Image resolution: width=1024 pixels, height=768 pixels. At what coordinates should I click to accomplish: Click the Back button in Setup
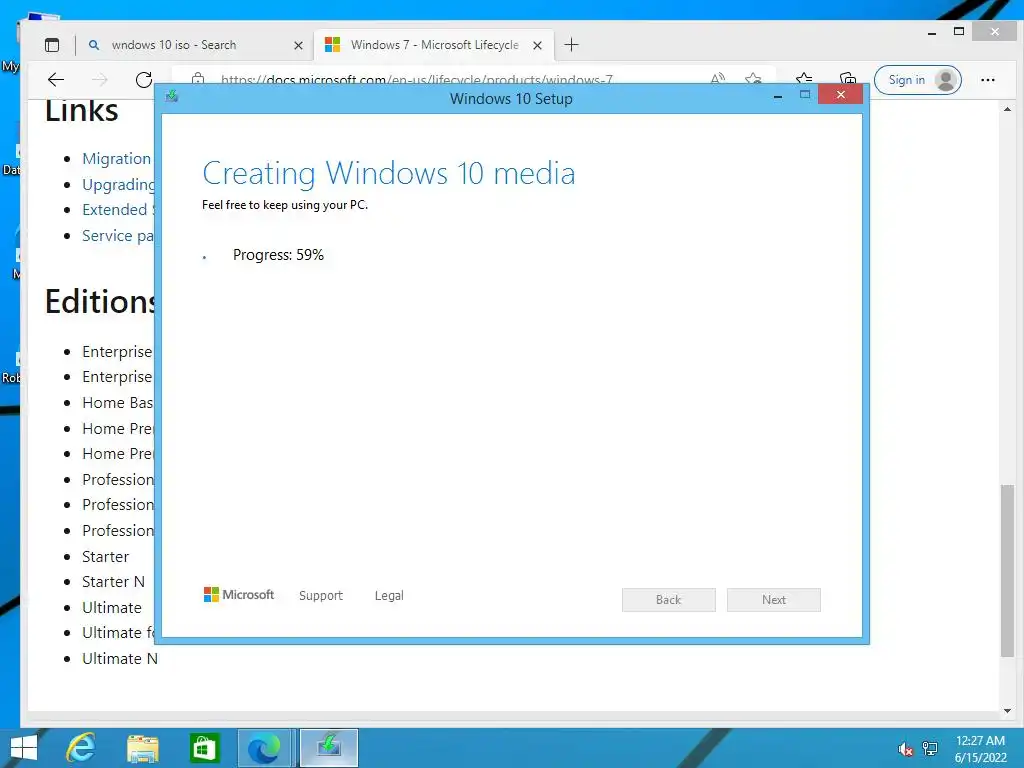pyautogui.click(x=669, y=600)
